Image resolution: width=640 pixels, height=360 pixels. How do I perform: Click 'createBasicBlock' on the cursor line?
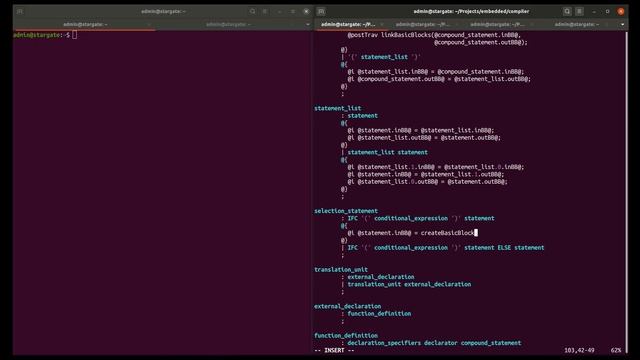[447, 233]
